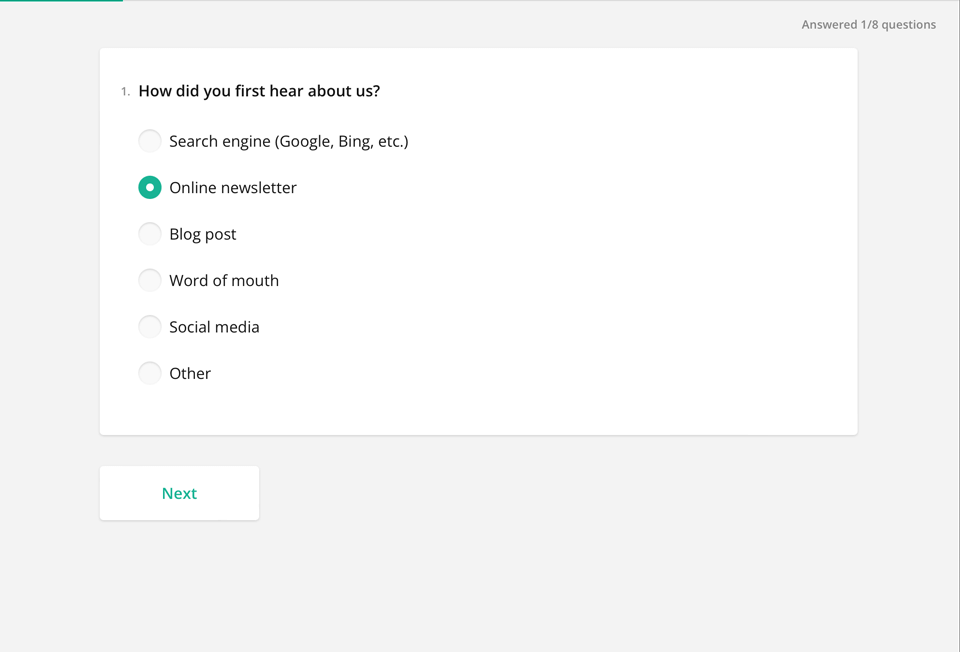Click the 'Word of mouth' label text
The height and width of the screenshot is (652, 960).
[223, 281]
